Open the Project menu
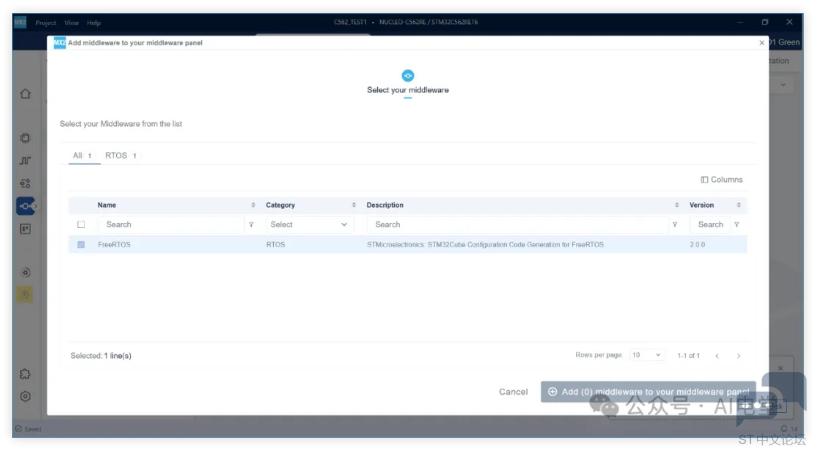The height and width of the screenshot is (455, 815). click(x=46, y=22)
